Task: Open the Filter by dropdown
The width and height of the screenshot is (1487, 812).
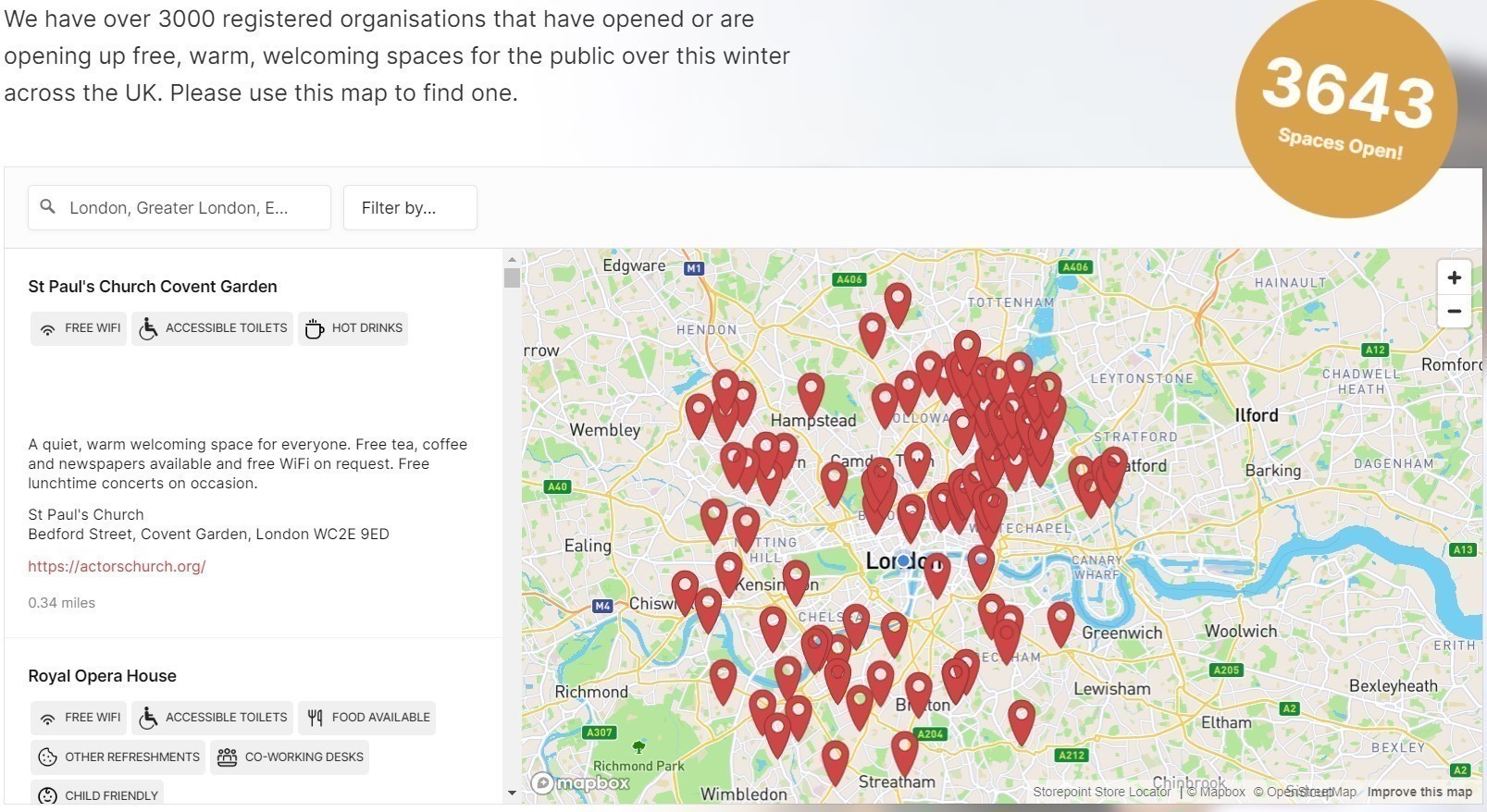Action: pos(410,207)
